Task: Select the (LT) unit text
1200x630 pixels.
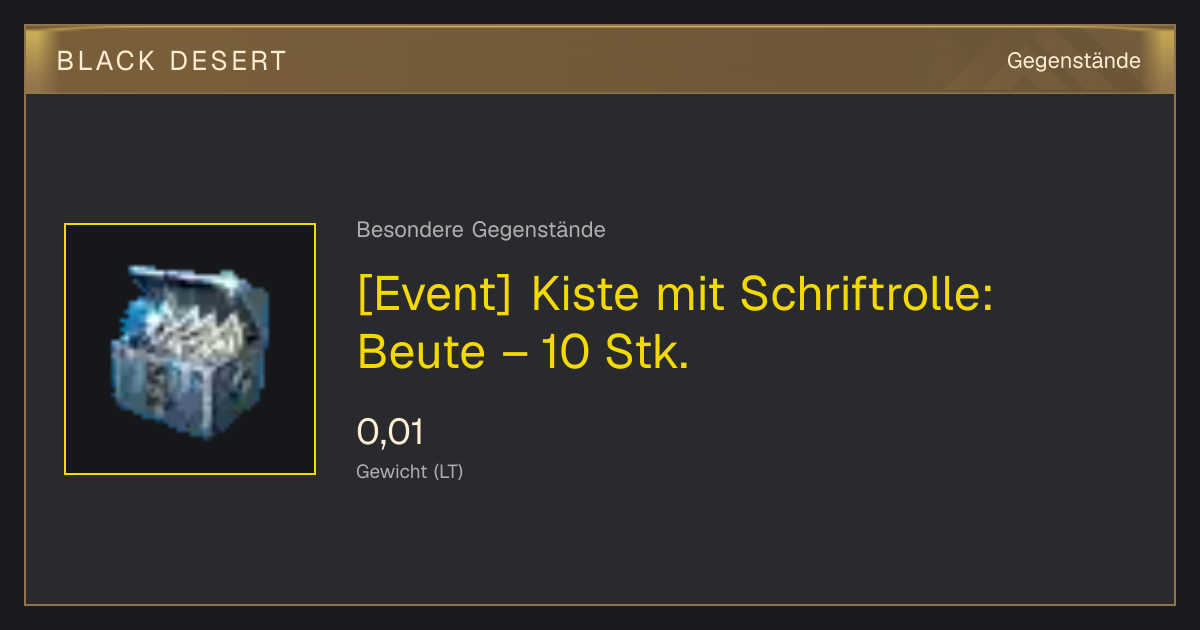Action: pos(448,472)
